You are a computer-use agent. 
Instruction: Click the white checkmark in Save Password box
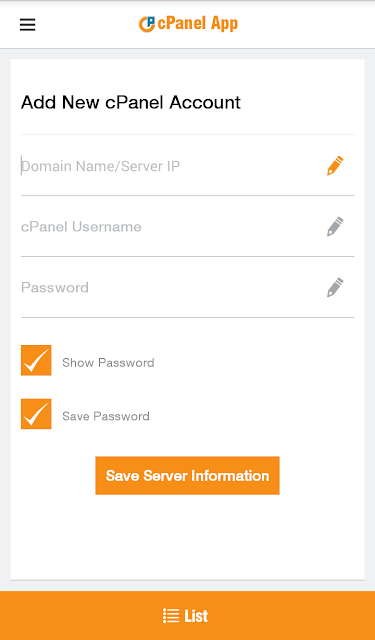[x=36, y=414]
